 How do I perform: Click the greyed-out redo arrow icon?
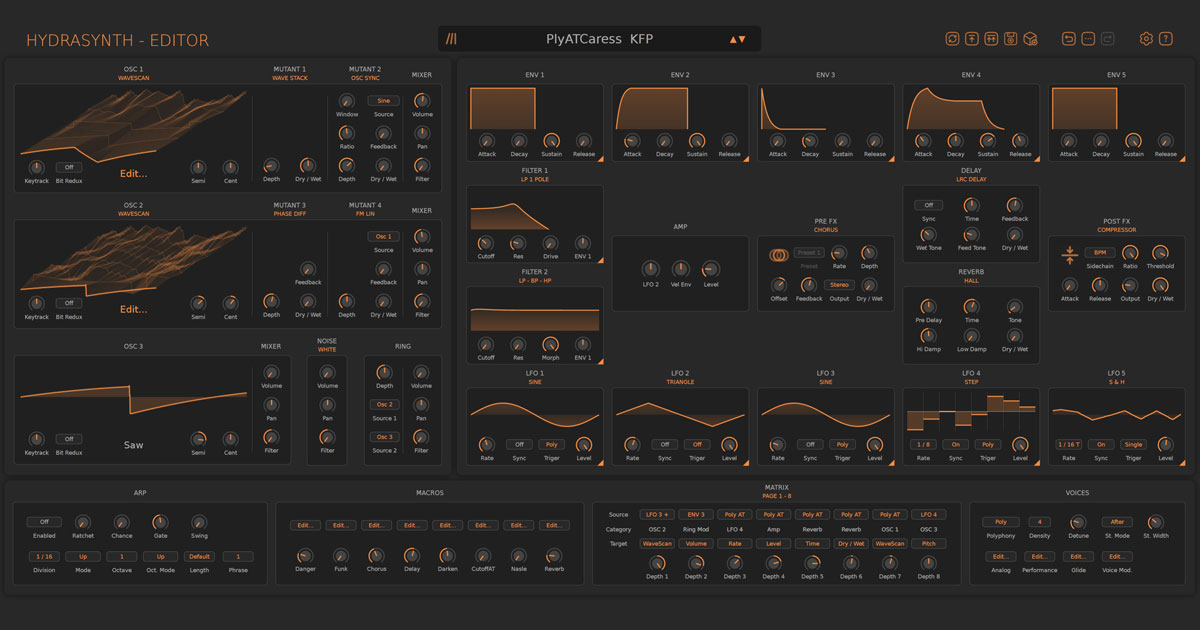pyautogui.click(x=1107, y=39)
